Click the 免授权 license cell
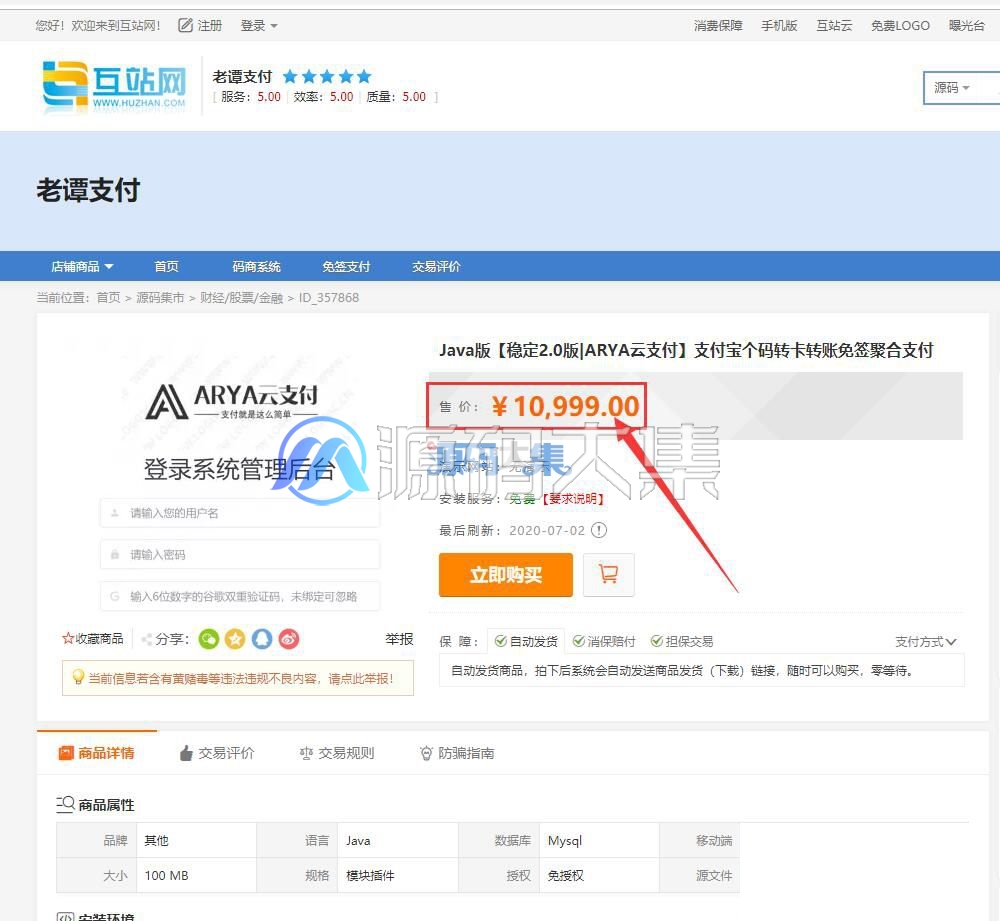1000x921 pixels. [599, 876]
